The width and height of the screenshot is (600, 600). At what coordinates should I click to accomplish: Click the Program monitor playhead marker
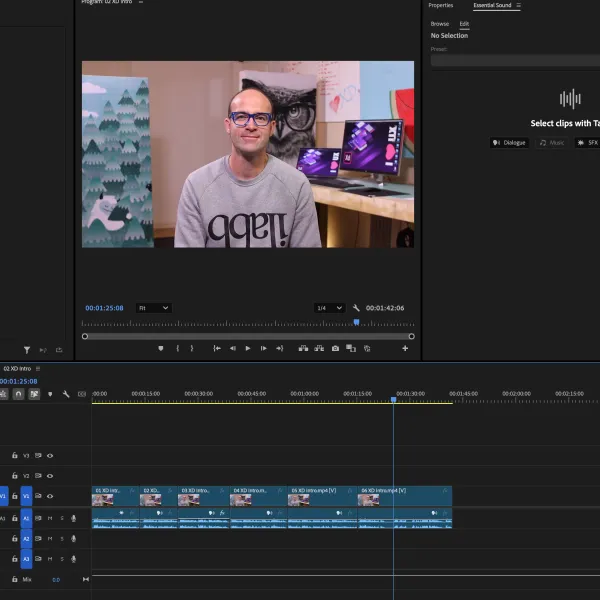coord(356,322)
